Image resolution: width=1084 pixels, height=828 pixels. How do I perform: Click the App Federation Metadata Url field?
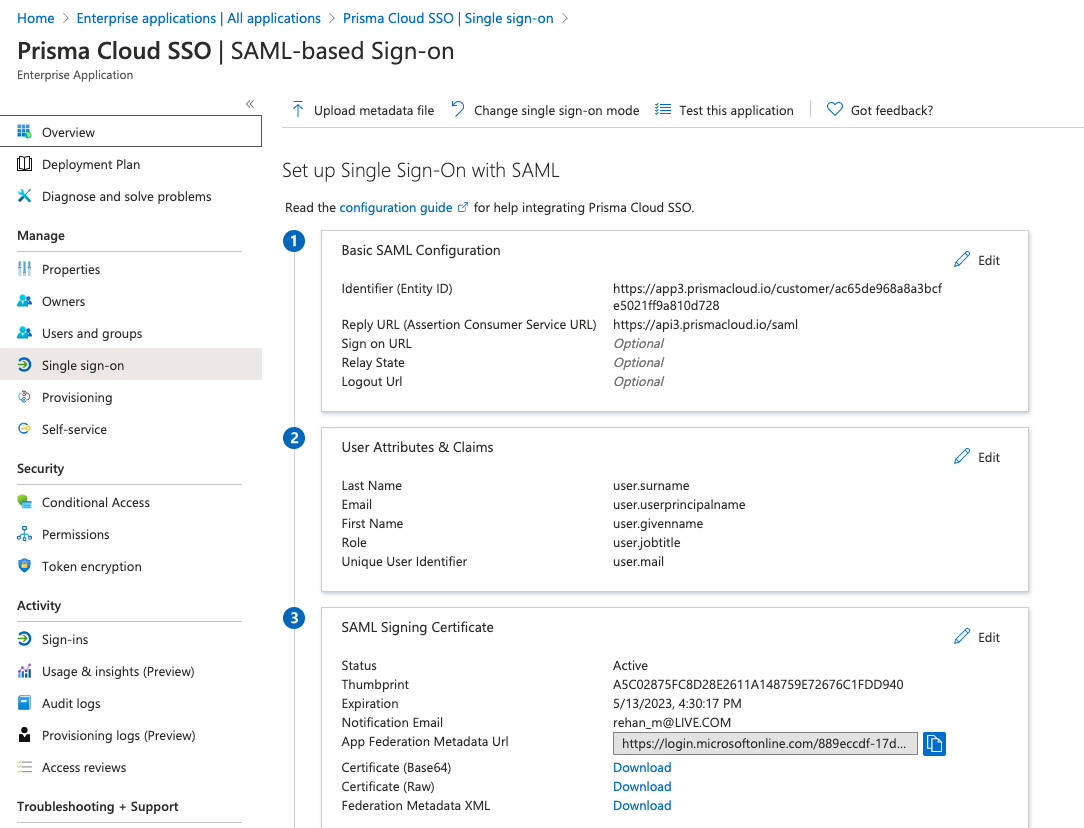click(x=765, y=744)
